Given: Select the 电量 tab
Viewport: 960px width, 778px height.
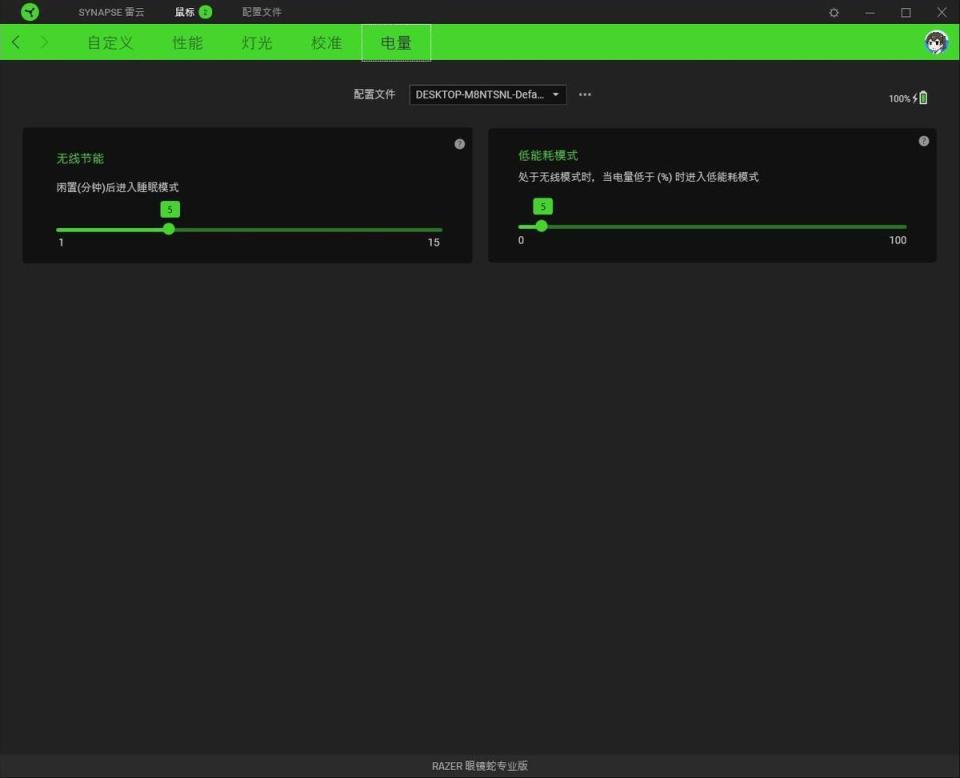Looking at the screenshot, I should (x=396, y=43).
